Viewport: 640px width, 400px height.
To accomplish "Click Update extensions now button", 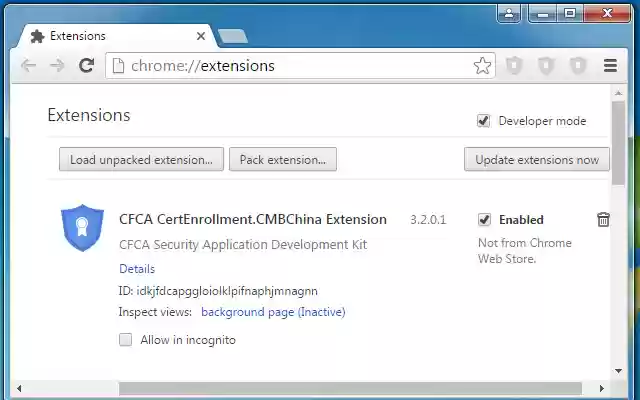I will [537, 160].
